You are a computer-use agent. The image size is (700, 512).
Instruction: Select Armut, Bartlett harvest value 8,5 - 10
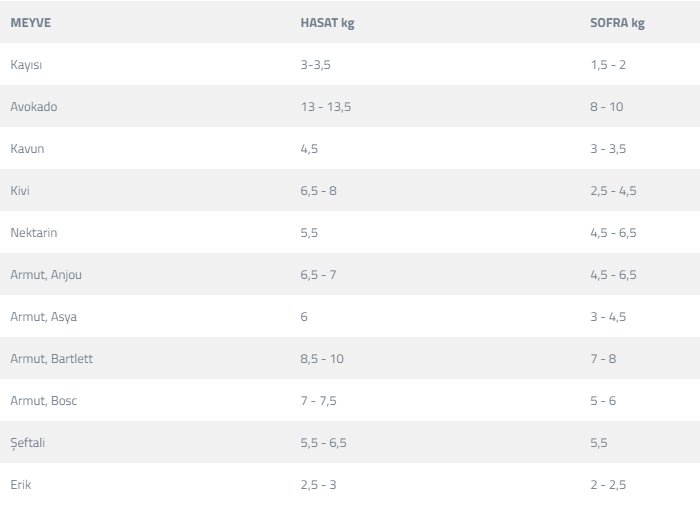pyautogui.click(x=322, y=359)
